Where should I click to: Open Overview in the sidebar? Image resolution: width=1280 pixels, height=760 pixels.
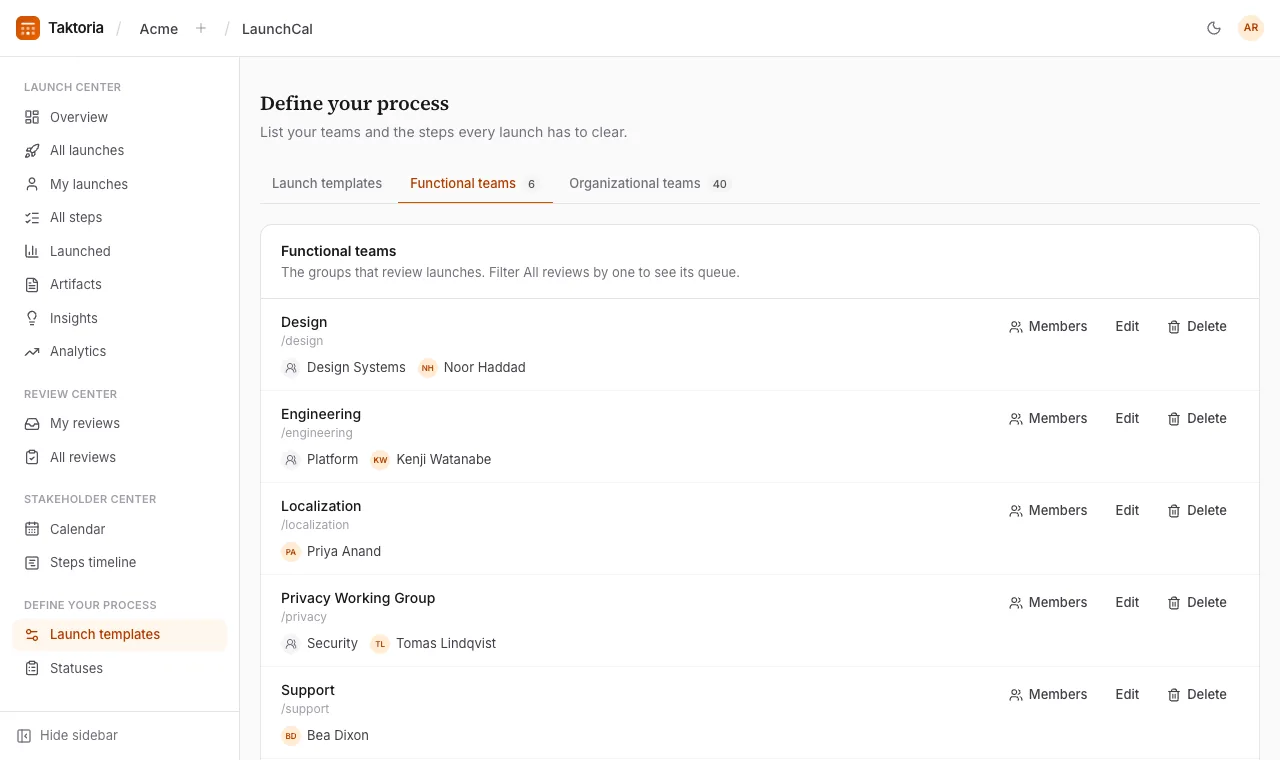pyautogui.click(x=120, y=117)
